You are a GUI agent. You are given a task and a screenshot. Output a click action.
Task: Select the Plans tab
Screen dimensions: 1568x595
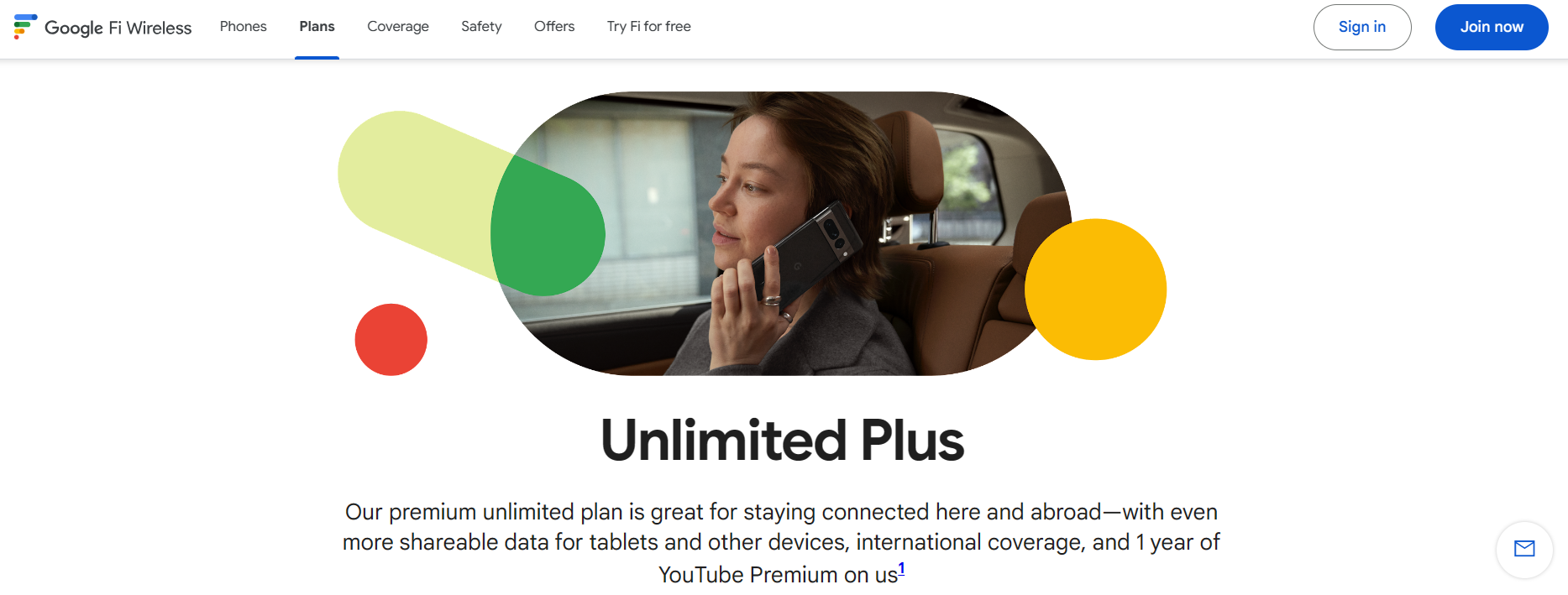(317, 27)
